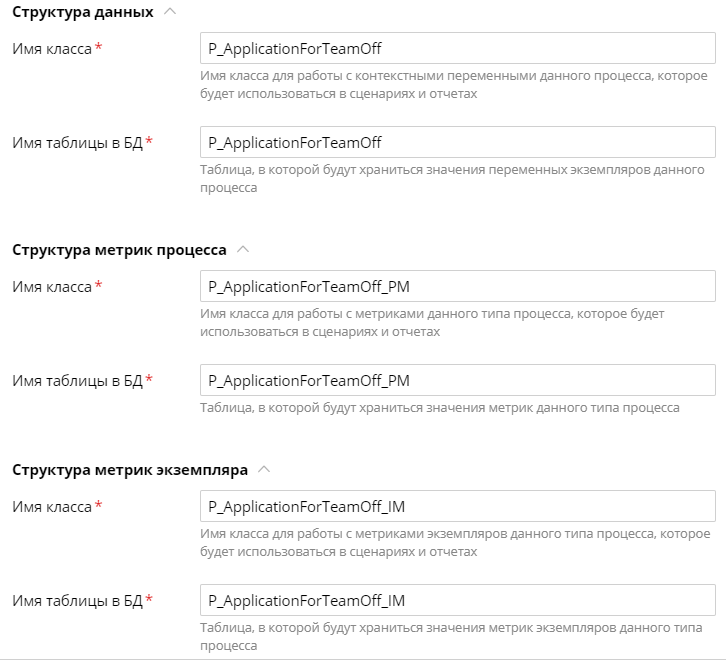The image size is (726, 661).
Task: Click hint text about метрик экземпляров table
Action: (x=451, y=636)
